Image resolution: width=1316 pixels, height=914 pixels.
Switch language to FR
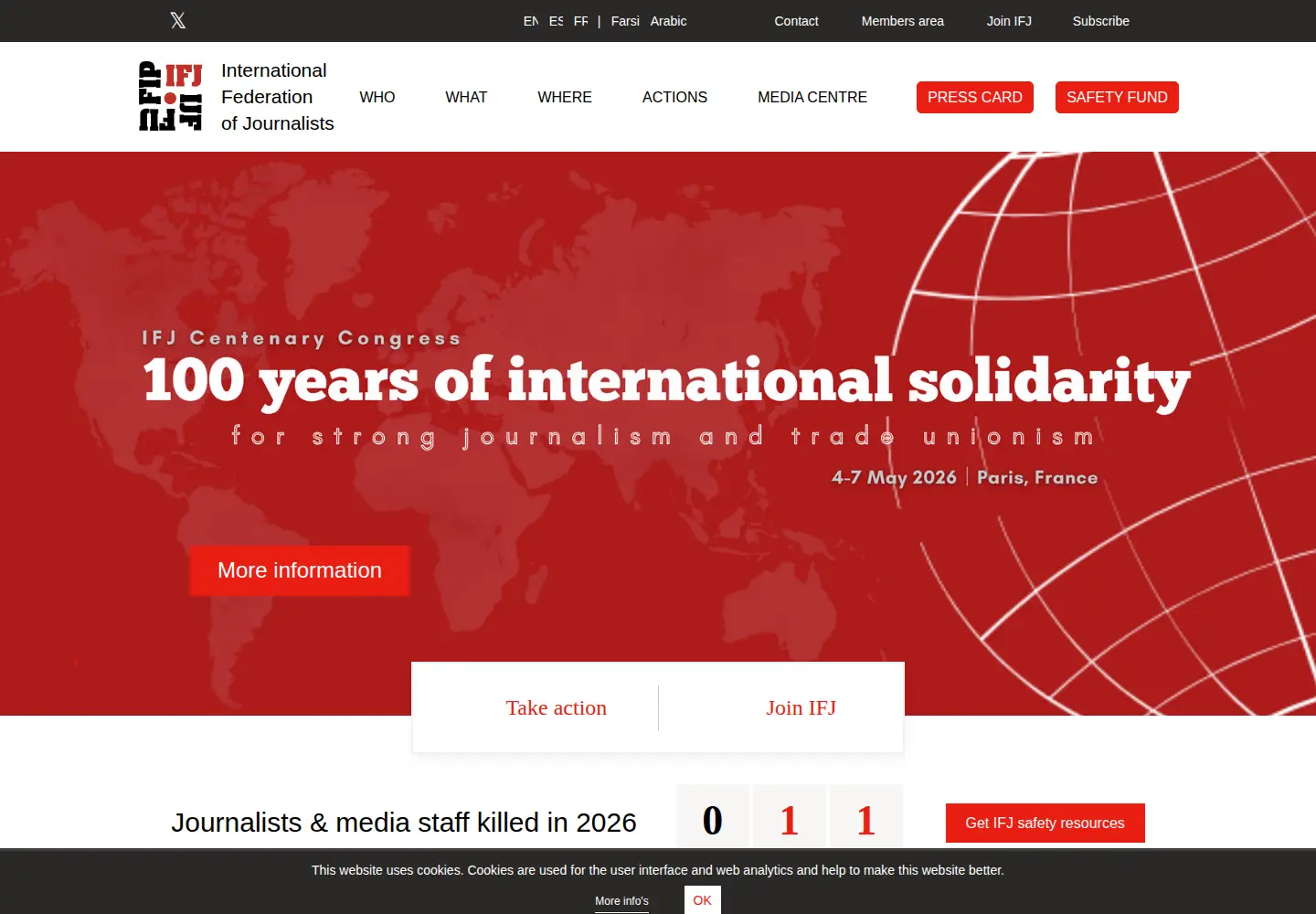pyautogui.click(x=580, y=21)
